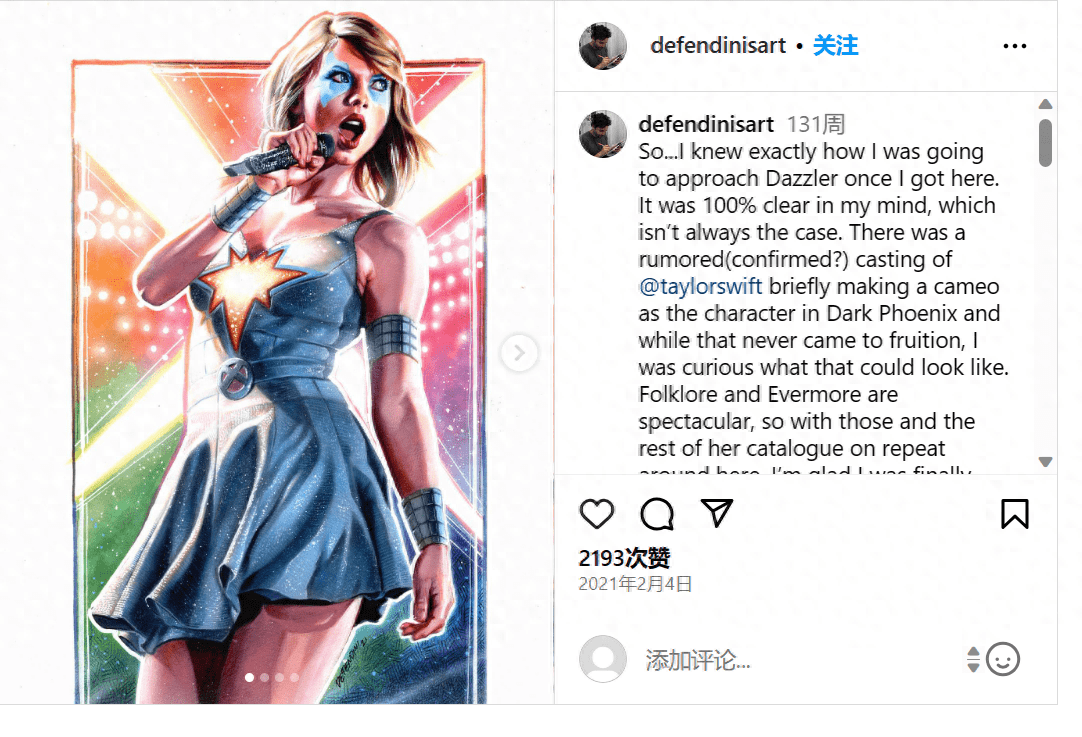Image resolution: width=1082 pixels, height=737 pixels.
Task: Click the caption scrollbar down arrow
Action: 1045,462
